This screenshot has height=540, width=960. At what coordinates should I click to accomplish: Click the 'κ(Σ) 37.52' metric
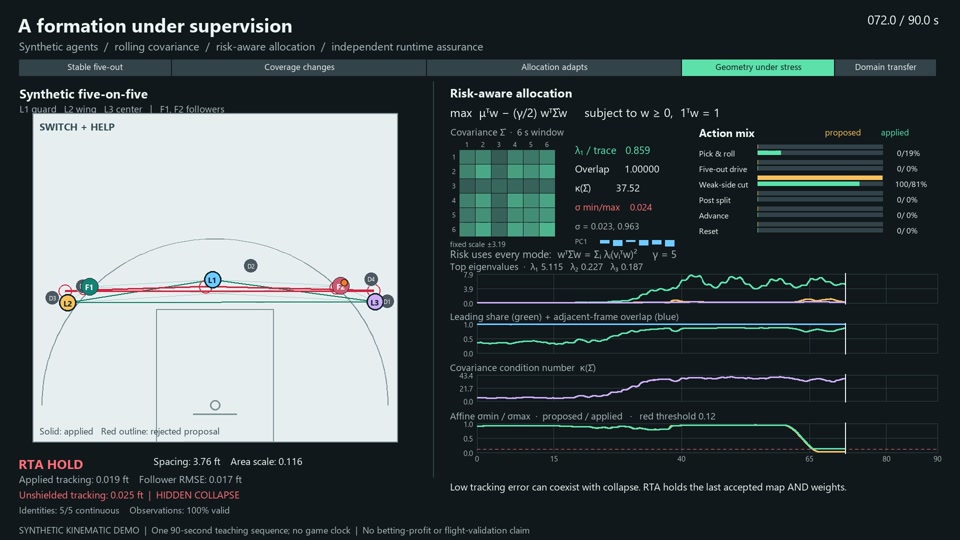(x=607, y=189)
